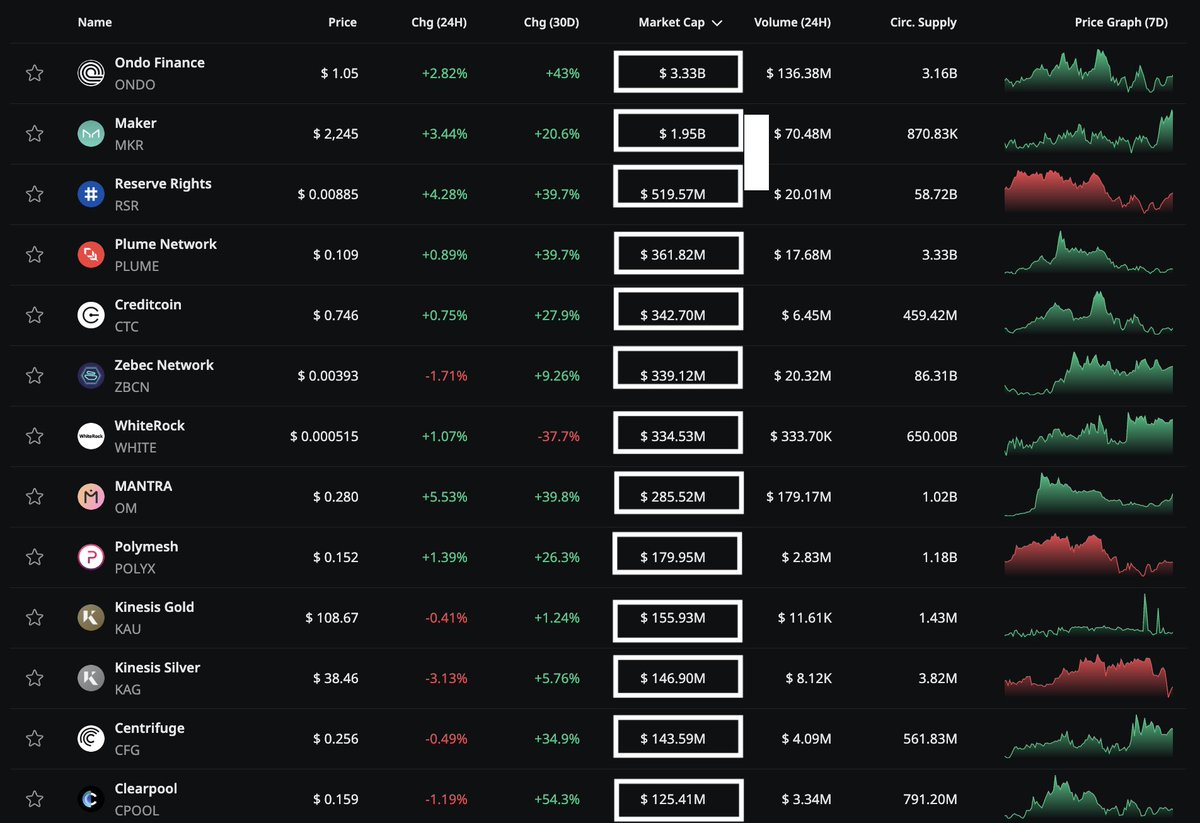The width and height of the screenshot is (1200, 823).
Task: Open Kinesis Gold asset page
Action: pos(154,607)
